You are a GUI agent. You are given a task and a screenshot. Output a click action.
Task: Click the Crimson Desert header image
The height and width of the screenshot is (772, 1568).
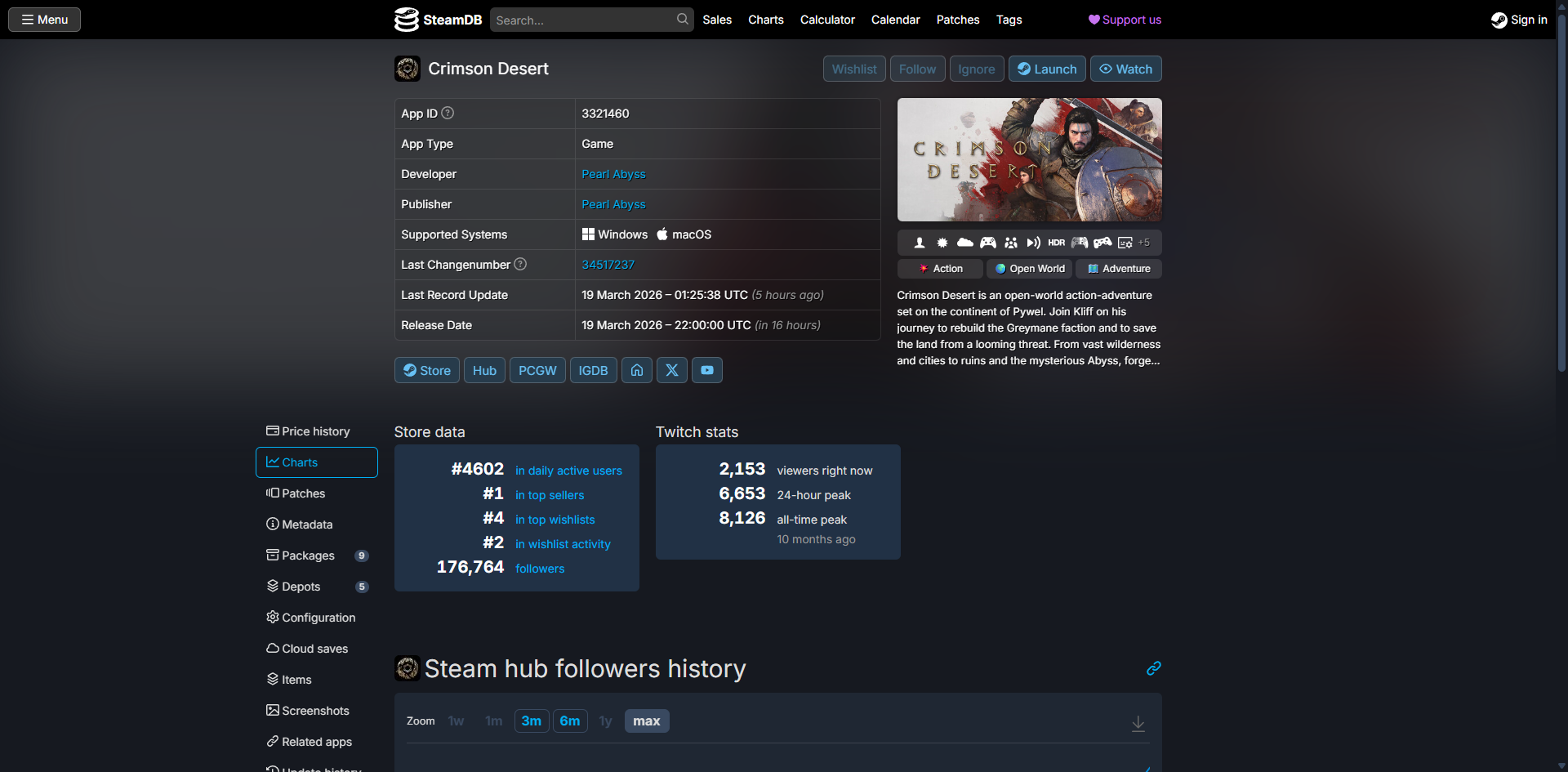click(x=1029, y=159)
